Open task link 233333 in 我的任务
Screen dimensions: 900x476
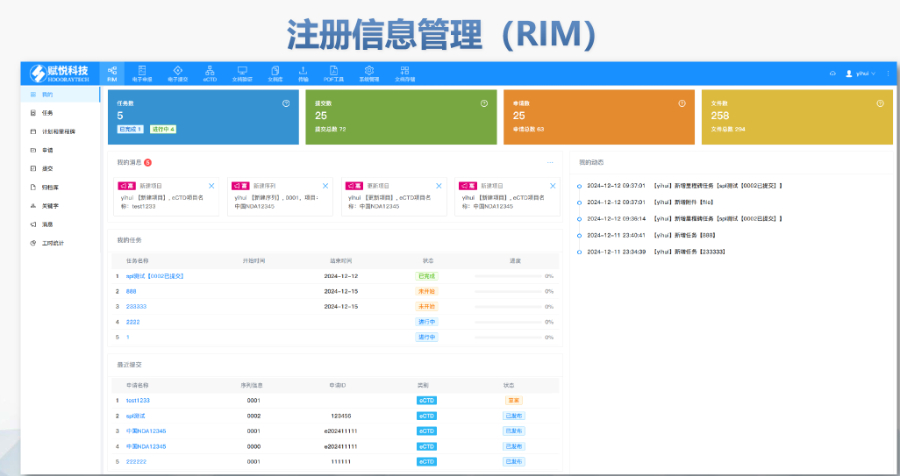pos(136,306)
